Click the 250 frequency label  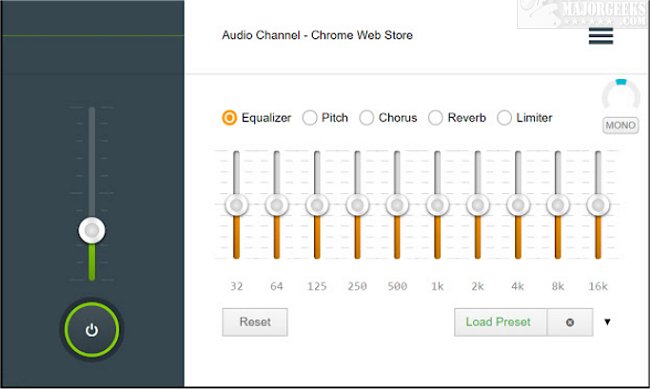[357, 286]
